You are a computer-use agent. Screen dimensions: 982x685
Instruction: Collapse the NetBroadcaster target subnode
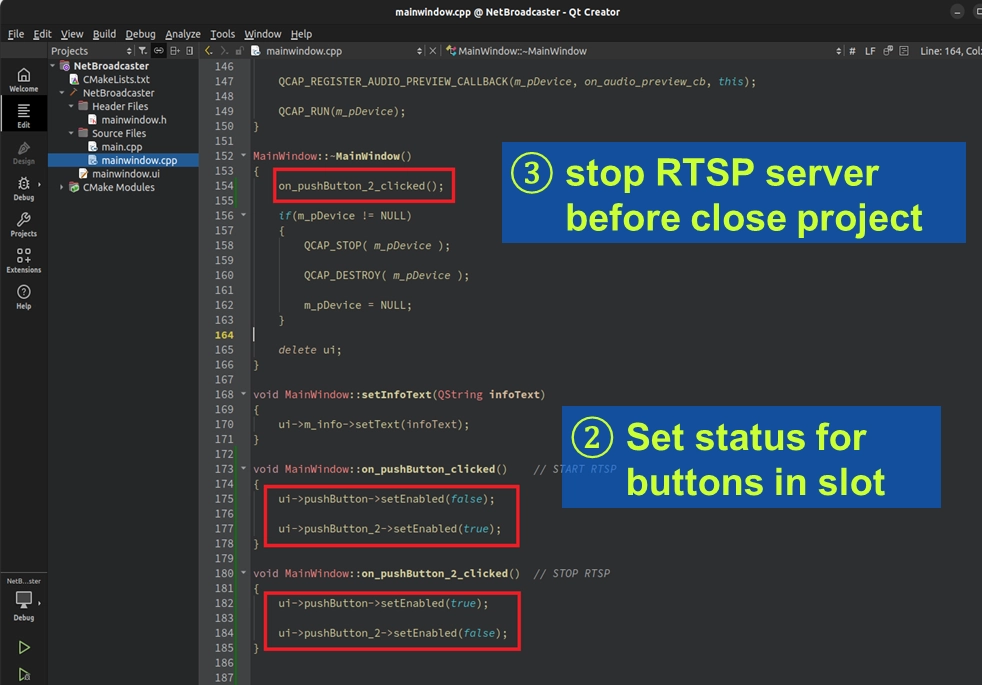tap(62, 93)
